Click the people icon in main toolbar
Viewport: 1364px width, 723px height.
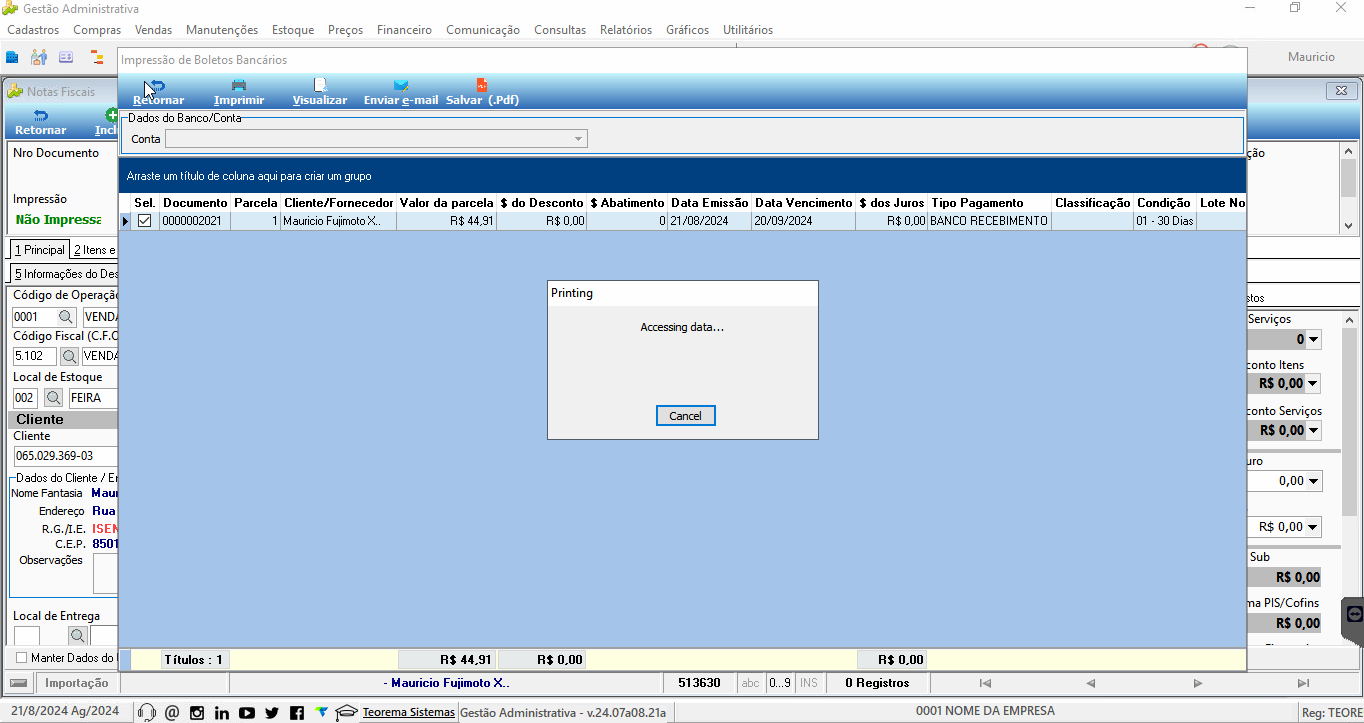pos(39,57)
